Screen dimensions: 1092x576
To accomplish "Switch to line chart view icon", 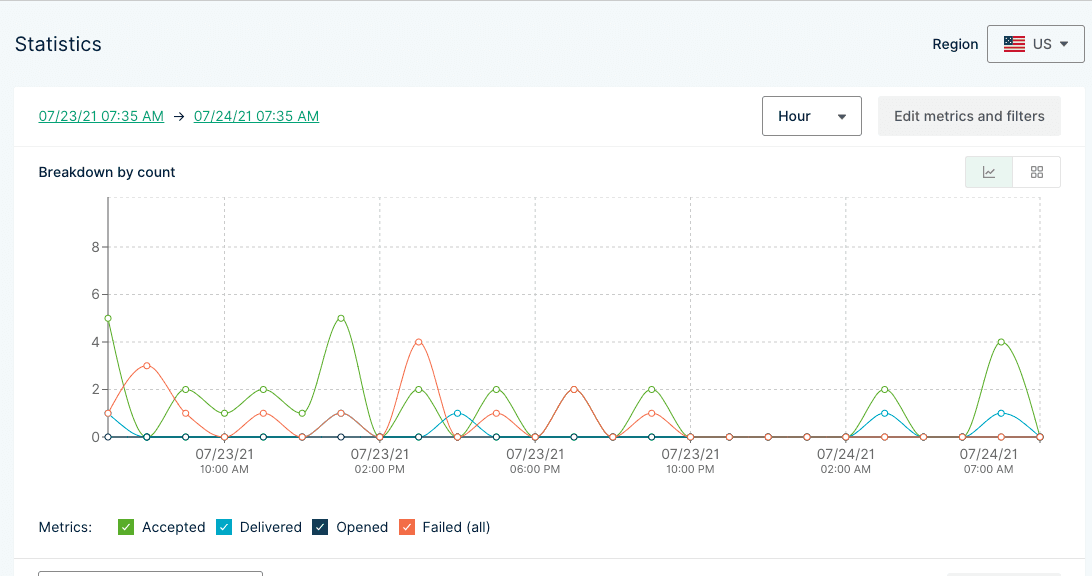I will 989,172.
